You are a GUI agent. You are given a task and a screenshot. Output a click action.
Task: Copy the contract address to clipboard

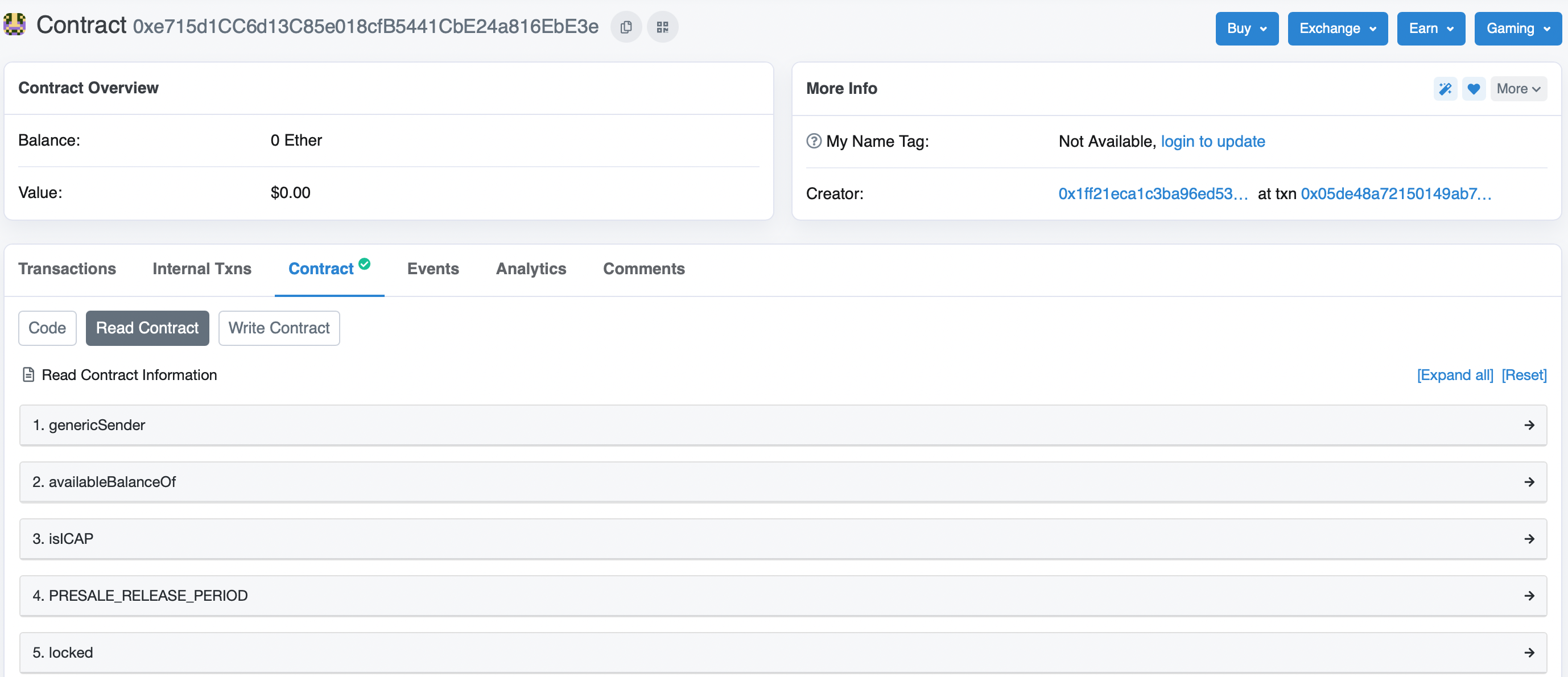click(x=626, y=27)
